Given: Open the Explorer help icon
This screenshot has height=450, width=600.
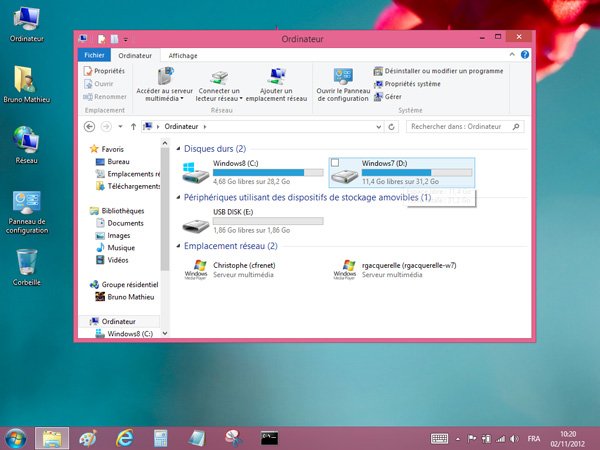Looking at the screenshot, I should click(x=525, y=55).
